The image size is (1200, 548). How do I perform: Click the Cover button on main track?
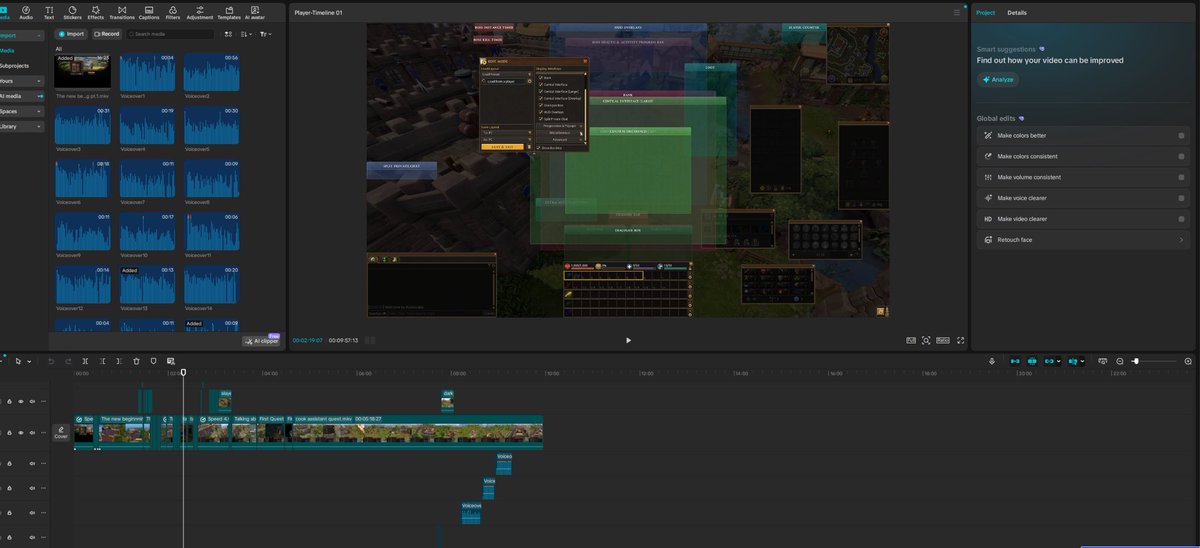(x=61, y=433)
